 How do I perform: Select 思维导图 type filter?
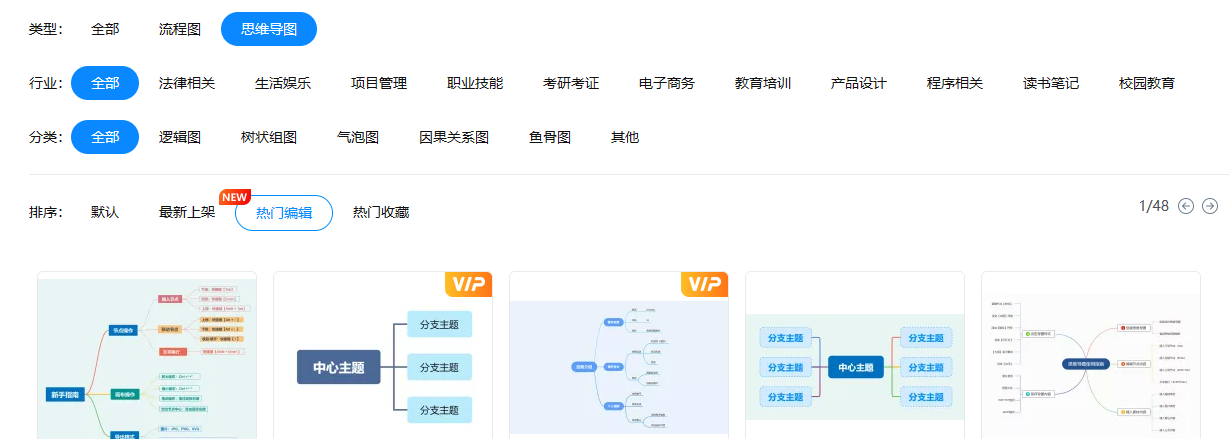(x=269, y=29)
